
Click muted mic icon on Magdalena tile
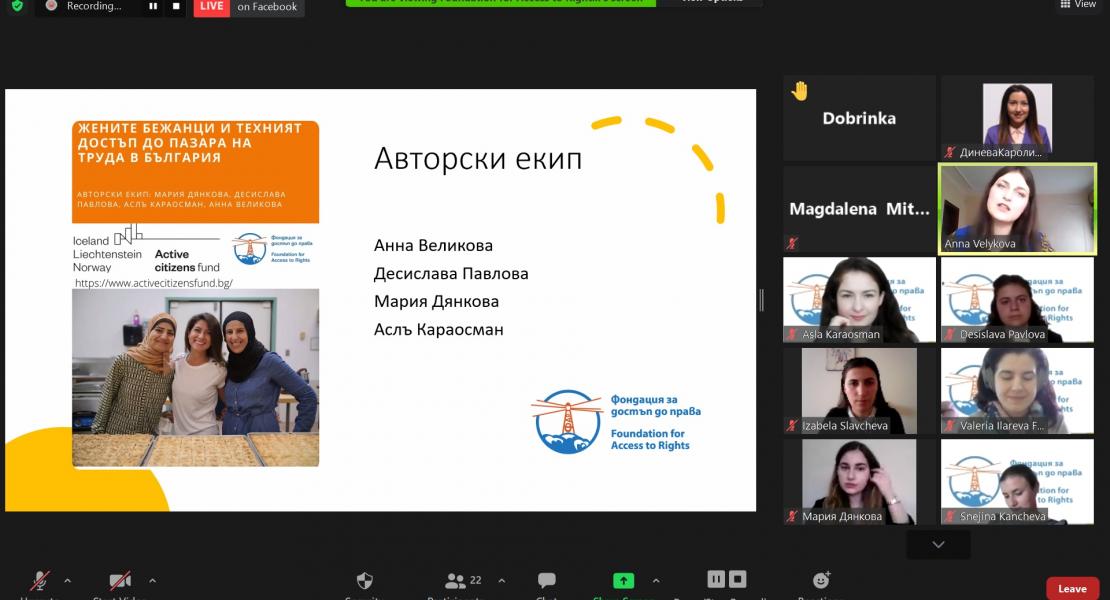tap(792, 243)
